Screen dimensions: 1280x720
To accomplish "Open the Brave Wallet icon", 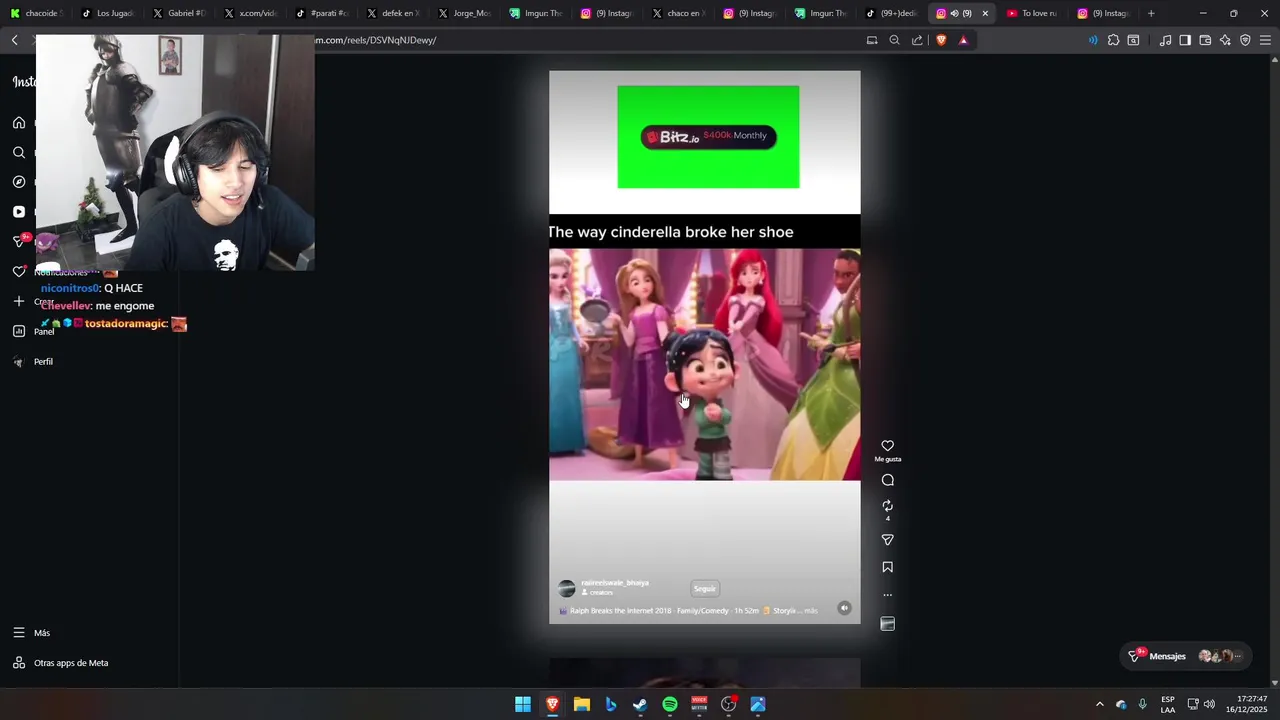I will (1205, 40).
